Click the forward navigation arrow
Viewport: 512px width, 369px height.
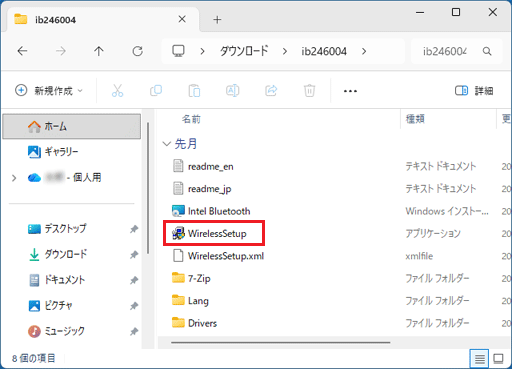pyautogui.click(x=60, y=51)
